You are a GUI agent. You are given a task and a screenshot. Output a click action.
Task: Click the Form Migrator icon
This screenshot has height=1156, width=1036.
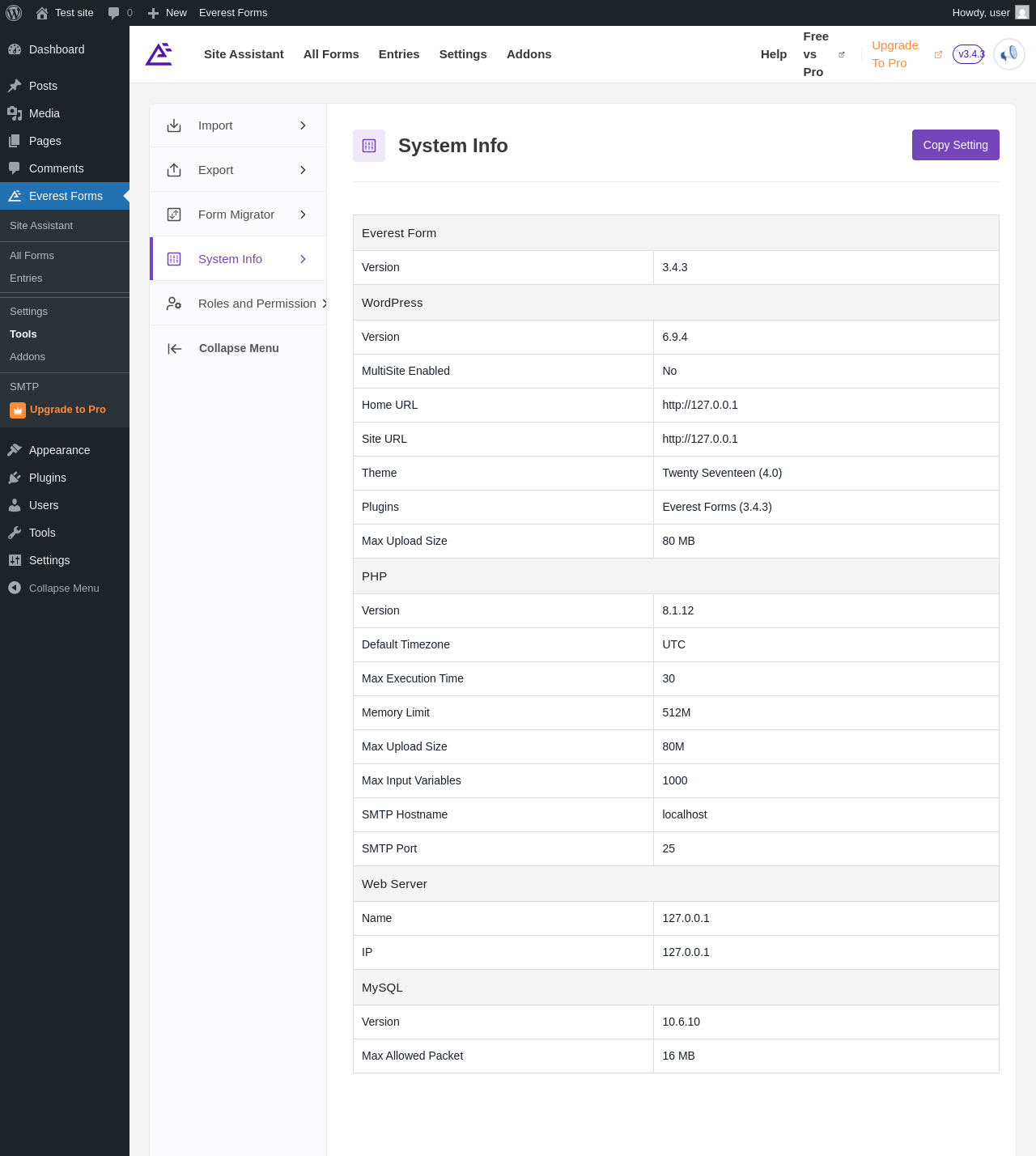point(174,215)
